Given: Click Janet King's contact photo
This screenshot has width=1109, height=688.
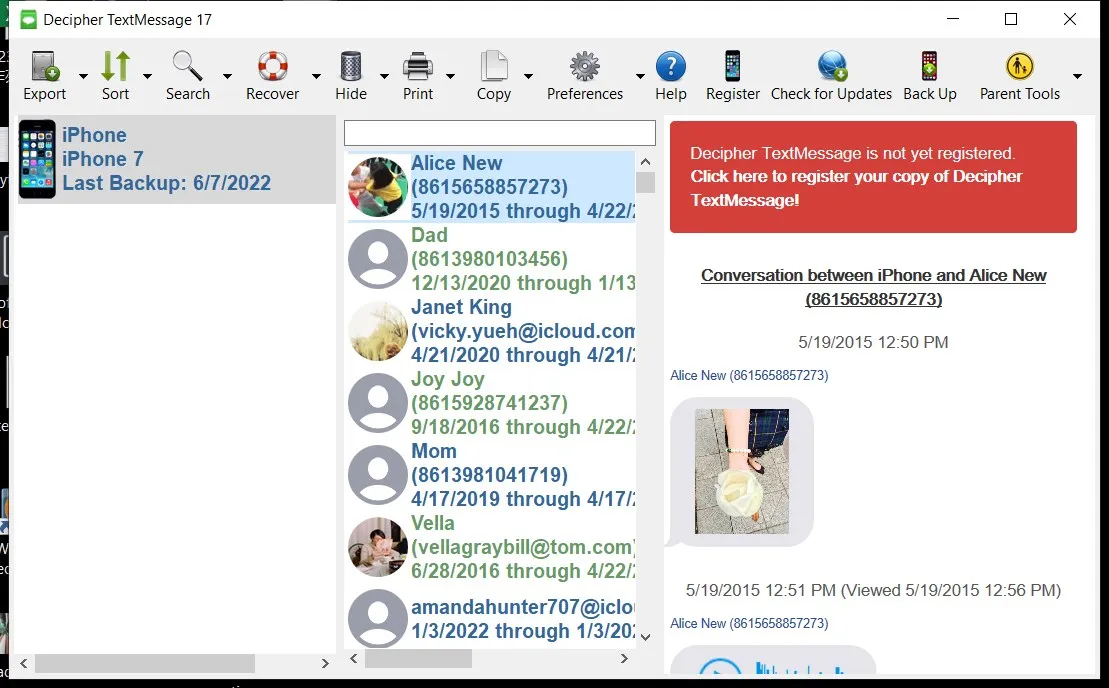Looking at the screenshot, I should coord(378,331).
